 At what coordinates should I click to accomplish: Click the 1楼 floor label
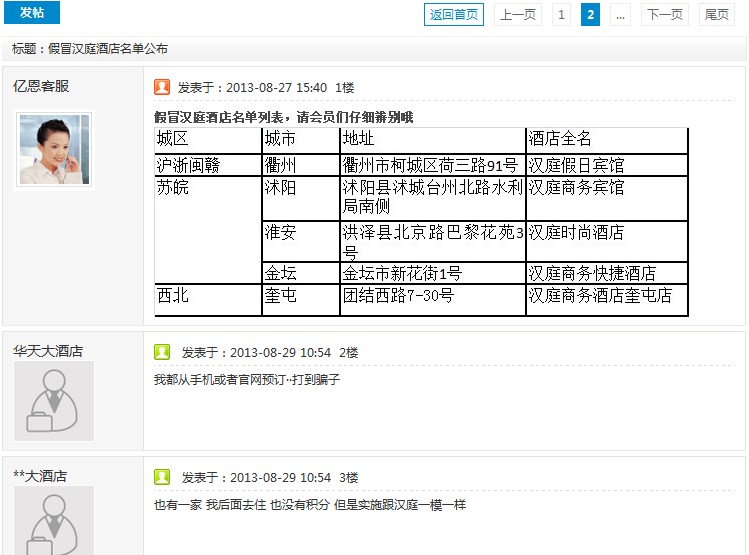coord(345,88)
